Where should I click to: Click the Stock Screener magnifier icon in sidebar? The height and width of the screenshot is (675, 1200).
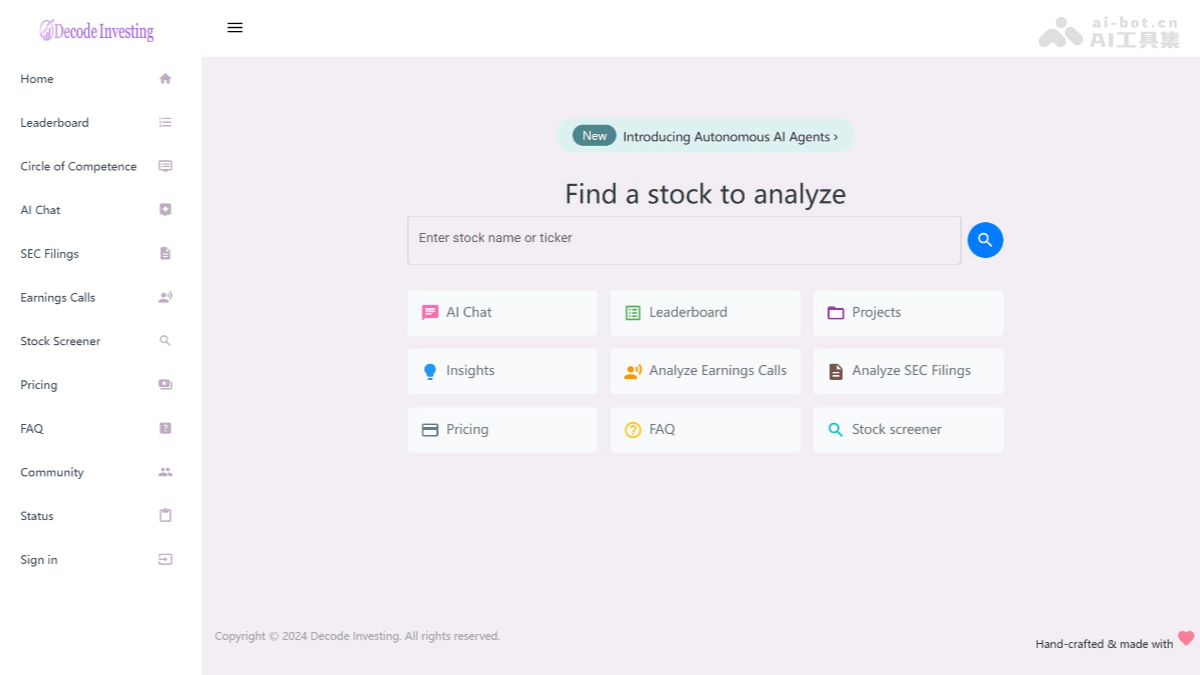165,341
